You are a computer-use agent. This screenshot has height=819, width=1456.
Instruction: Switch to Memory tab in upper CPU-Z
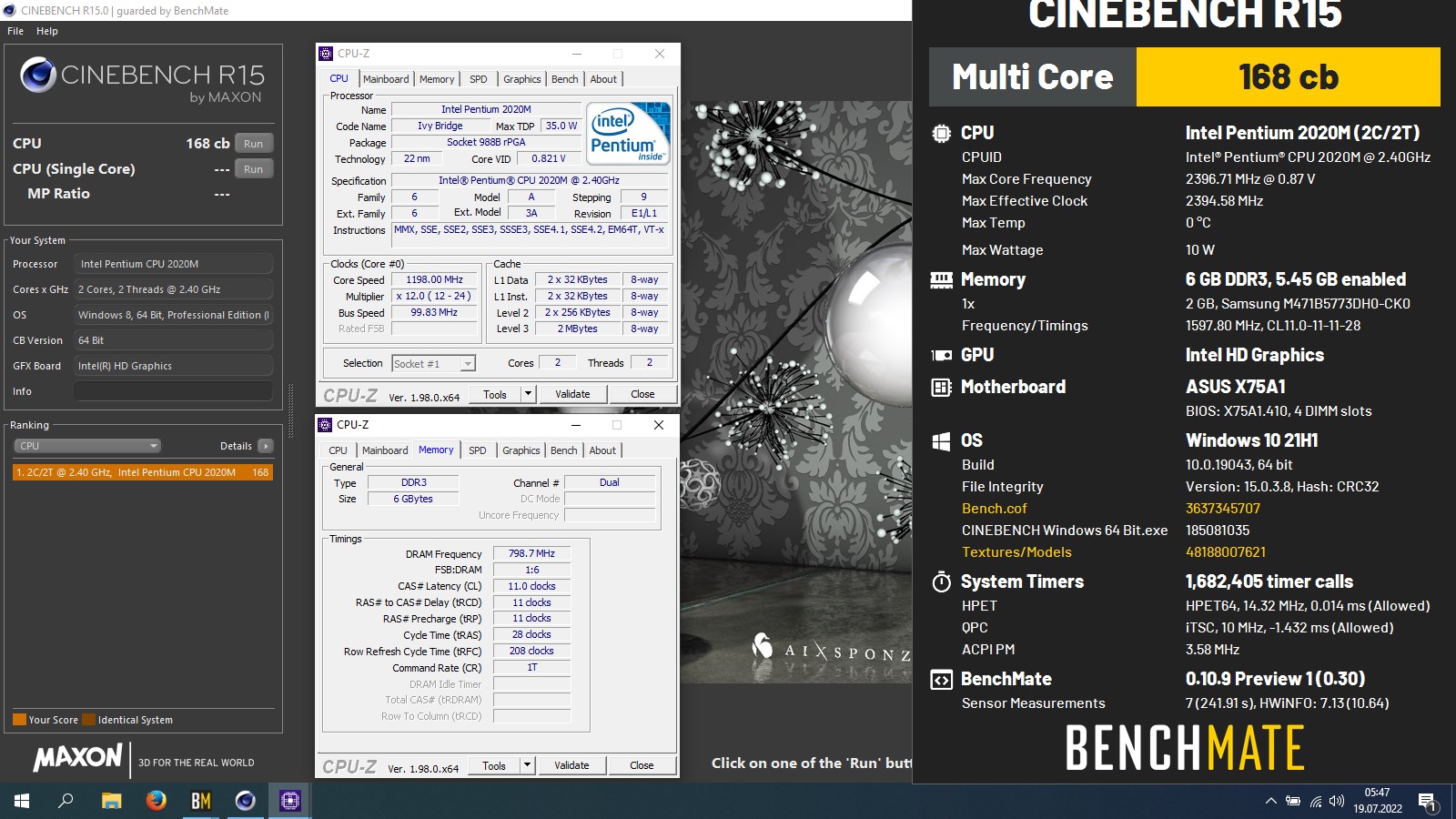(x=437, y=79)
